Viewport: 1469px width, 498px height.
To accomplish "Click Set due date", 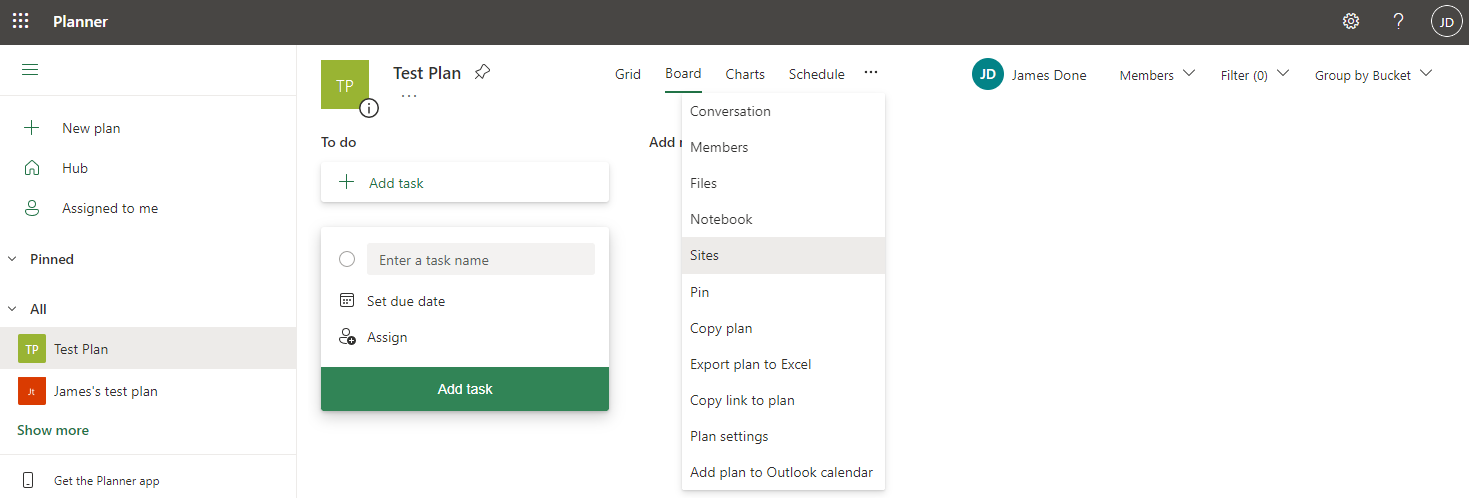I will (406, 301).
